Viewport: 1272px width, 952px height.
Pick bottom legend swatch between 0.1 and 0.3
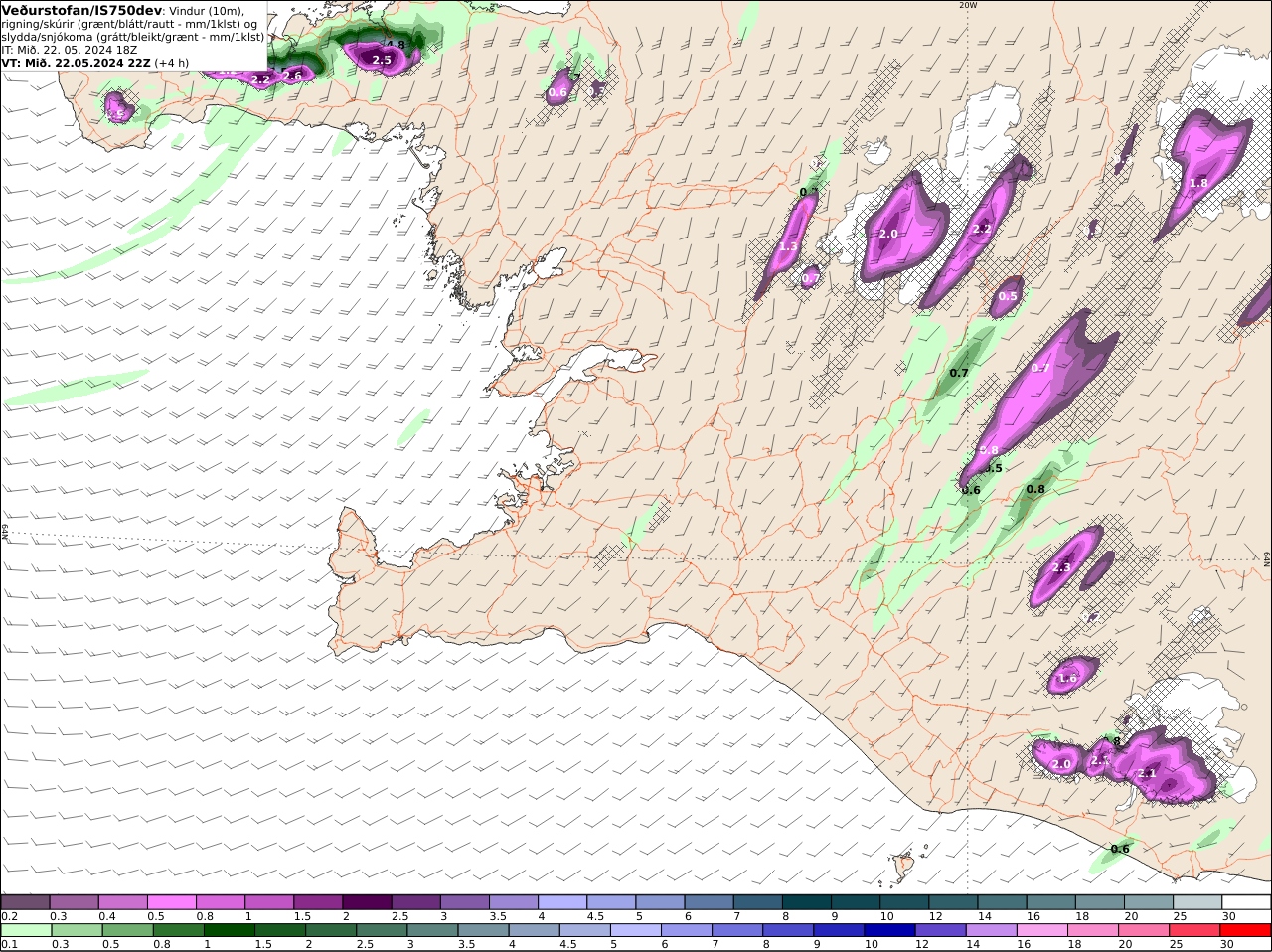26,930
